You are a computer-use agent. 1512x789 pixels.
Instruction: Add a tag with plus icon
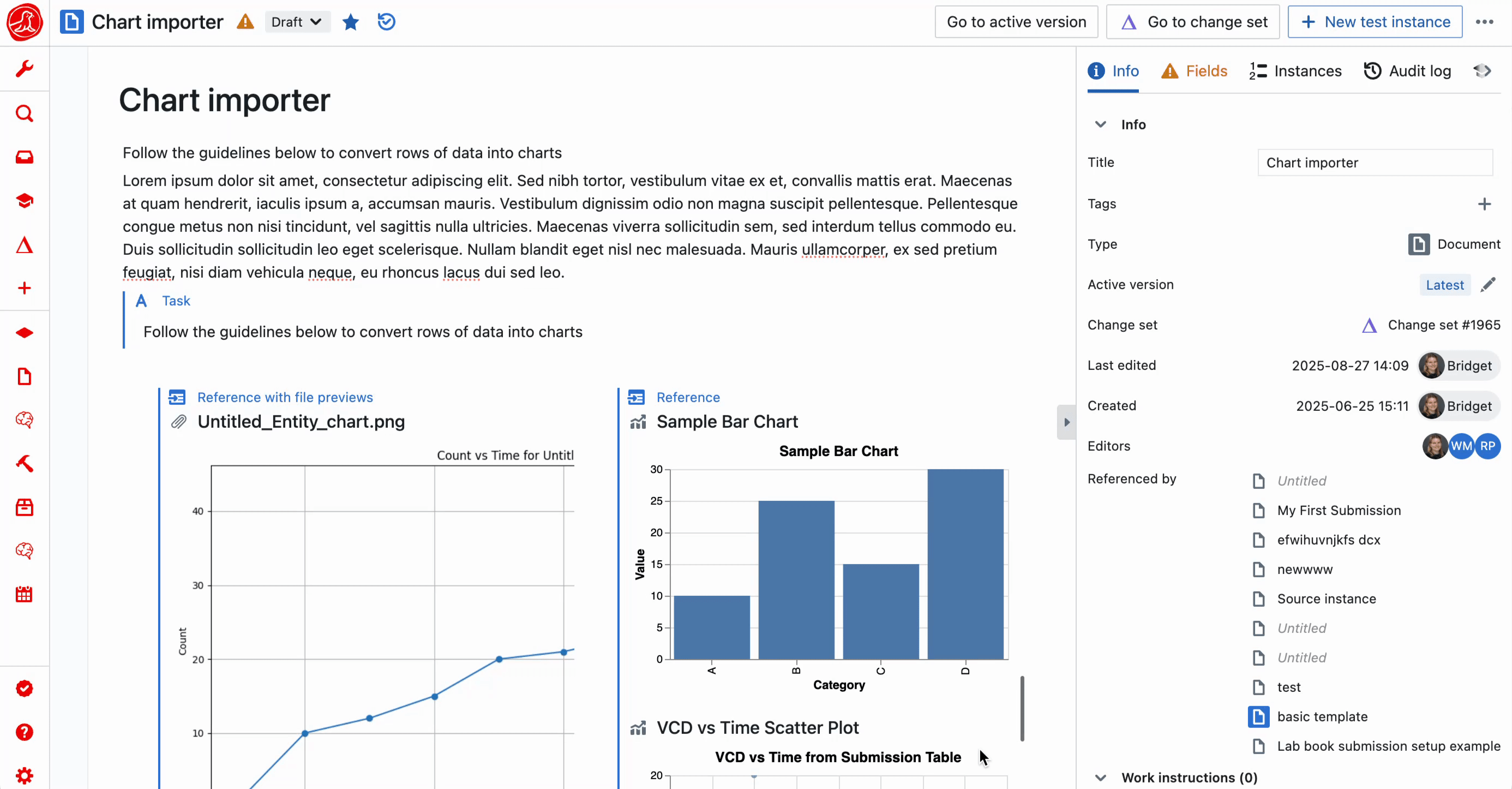tap(1484, 204)
